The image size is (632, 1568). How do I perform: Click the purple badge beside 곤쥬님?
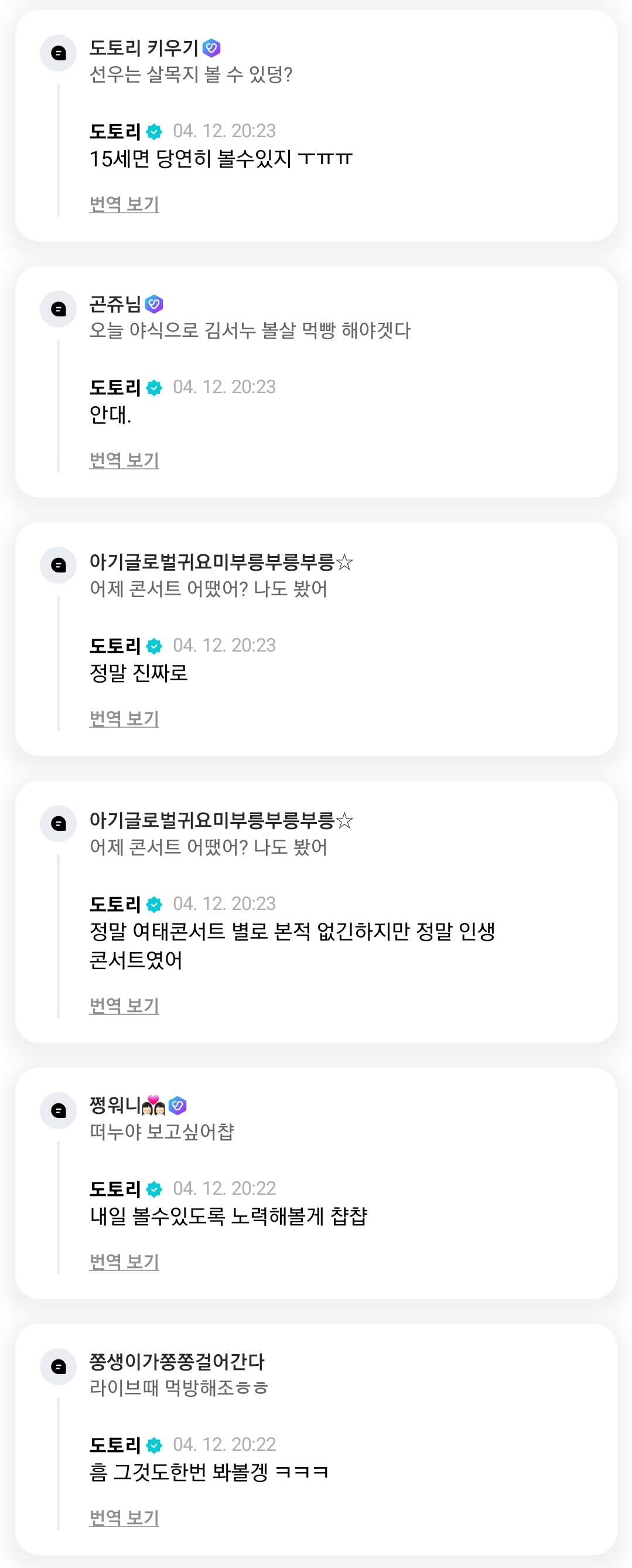(x=155, y=303)
